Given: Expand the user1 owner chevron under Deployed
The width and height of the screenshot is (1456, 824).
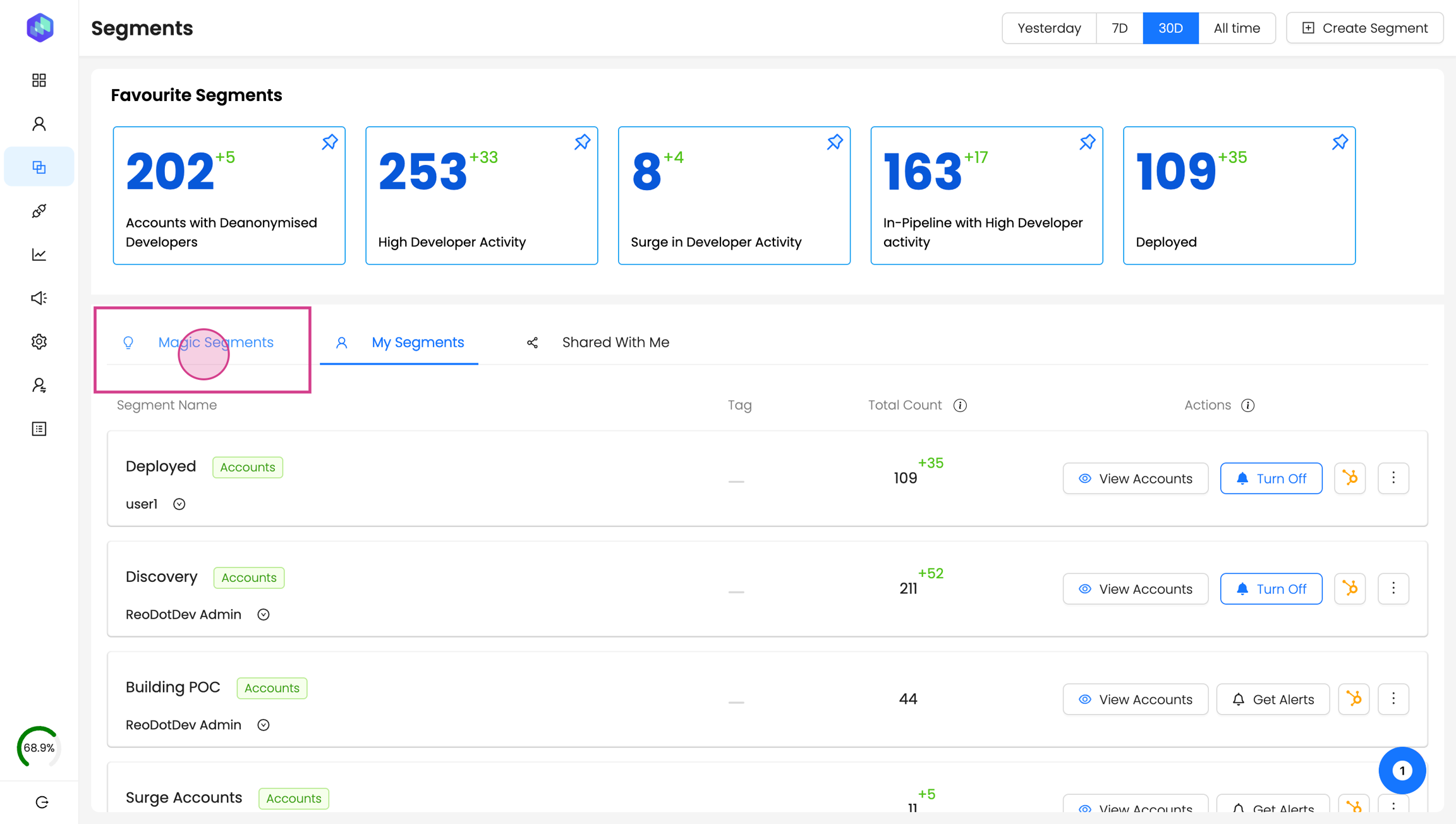Looking at the screenshot, I should point(179,504).
